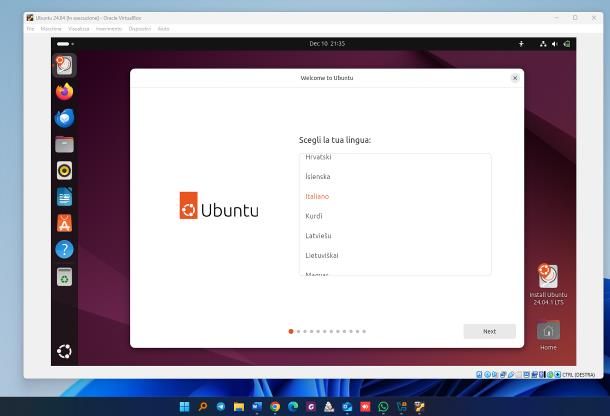610x416 pixels.
Task: Open the Macchina menu in VirtualBox
Action: pyautogui.click(x=51, y=29)
